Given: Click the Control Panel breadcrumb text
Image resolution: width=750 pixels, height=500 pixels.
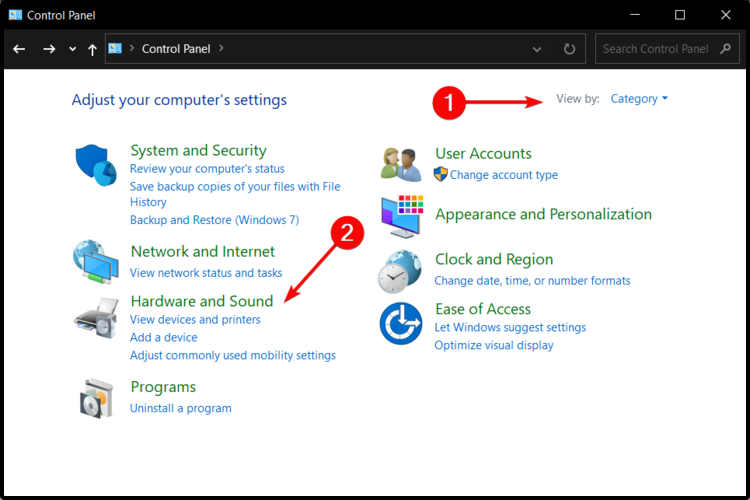Looking at the screenshot, I should [x=176, y=49].
